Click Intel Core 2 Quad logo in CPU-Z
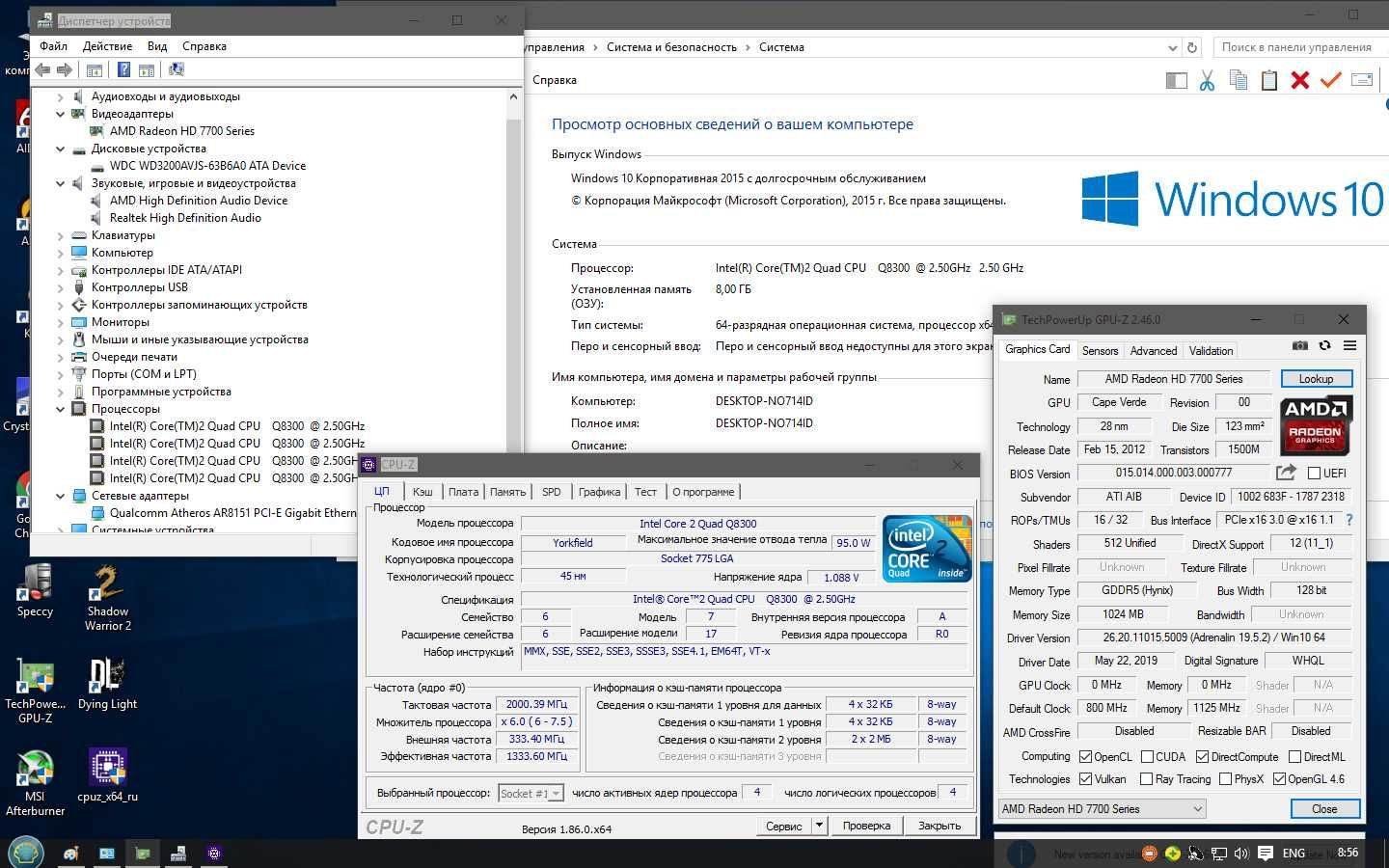This screenshot has height=868, width=1389. pyautogui.click(x=927, y=549)
